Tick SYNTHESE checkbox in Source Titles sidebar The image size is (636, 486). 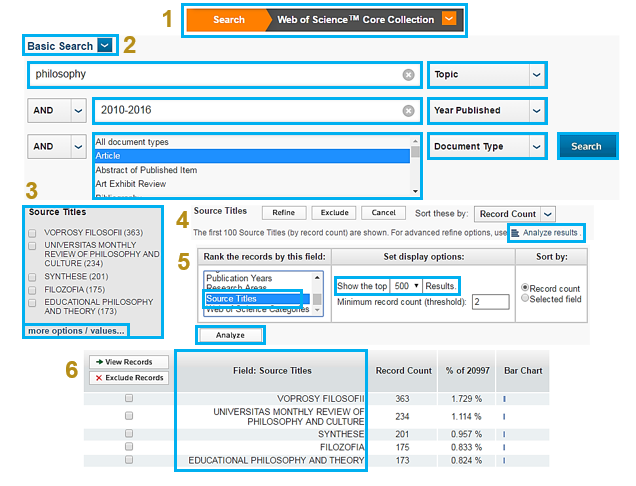pyautogui.click(x=33, y=277)
